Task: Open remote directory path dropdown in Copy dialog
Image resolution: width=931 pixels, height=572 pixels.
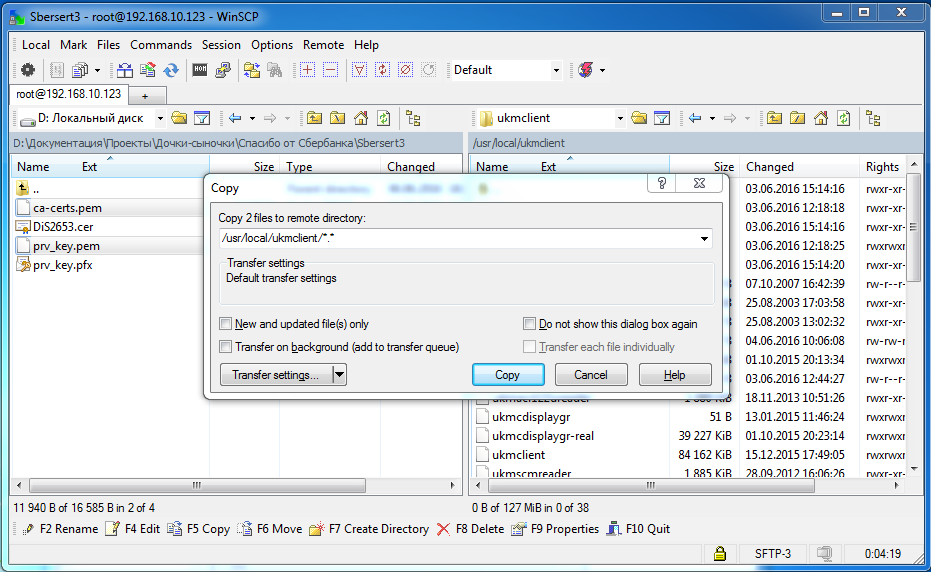Action: tap(704, 238)
